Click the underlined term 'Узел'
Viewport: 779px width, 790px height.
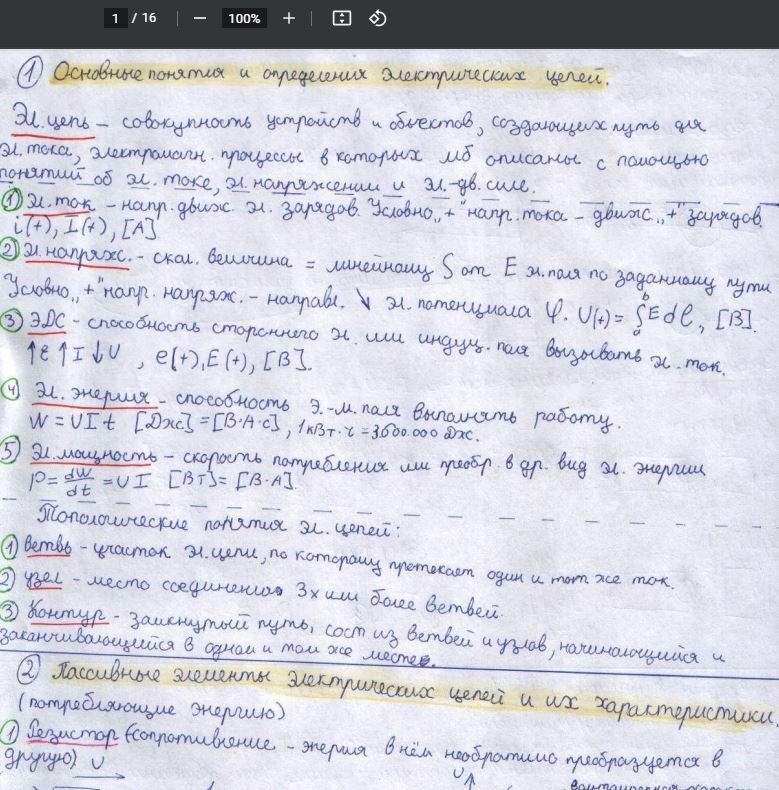(43, 579)
